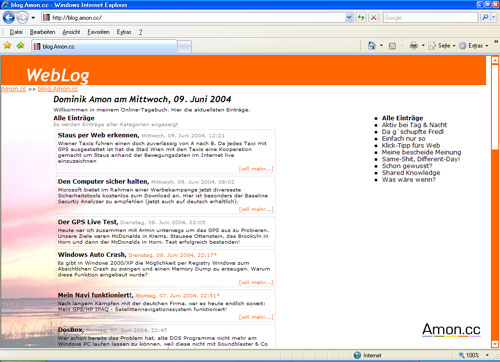Click the scrollbar down arrow
This screenshot has width=500, height=362.
coord(495,343)
